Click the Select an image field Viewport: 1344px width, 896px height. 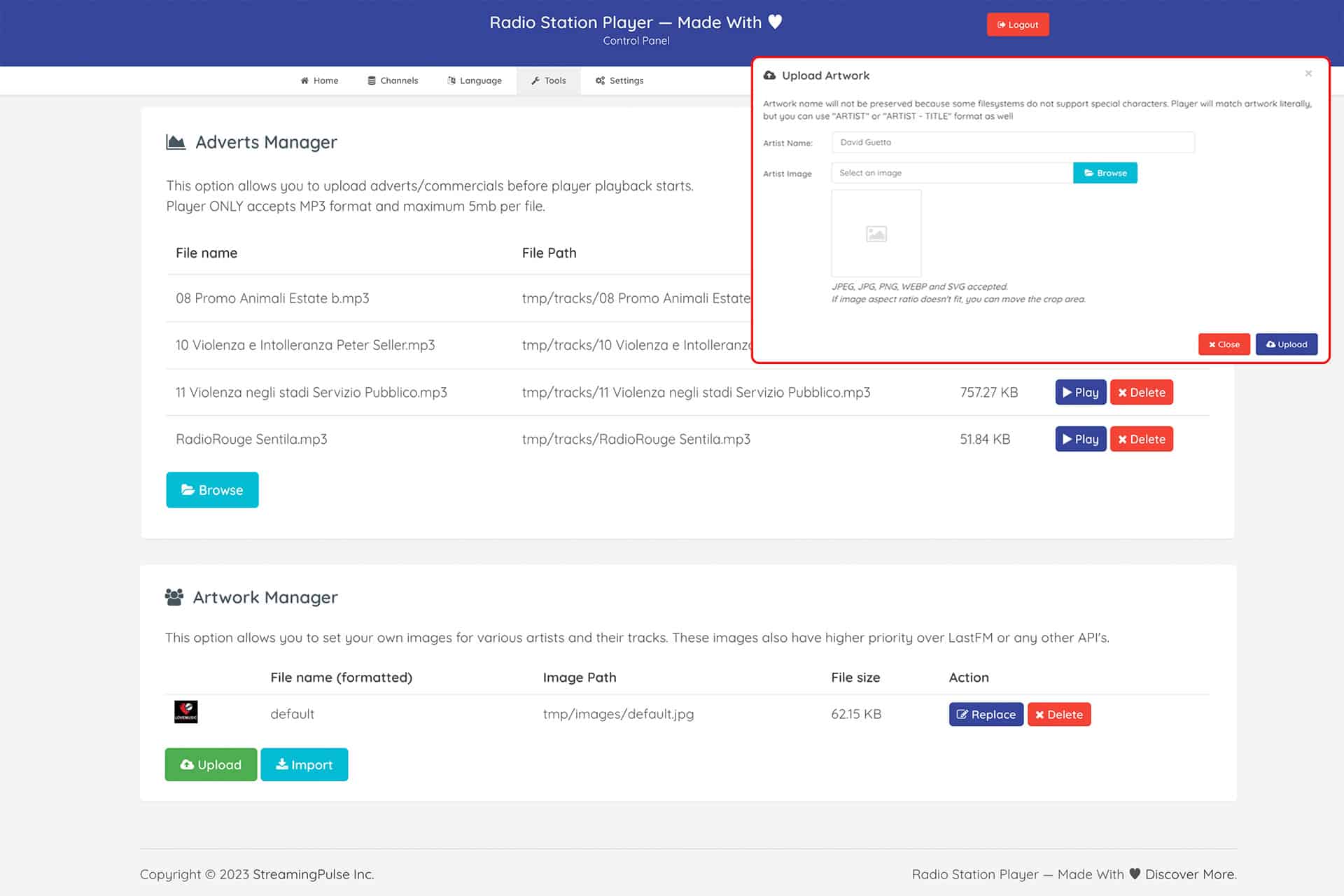pyautogui.click(x=952, y=173)
